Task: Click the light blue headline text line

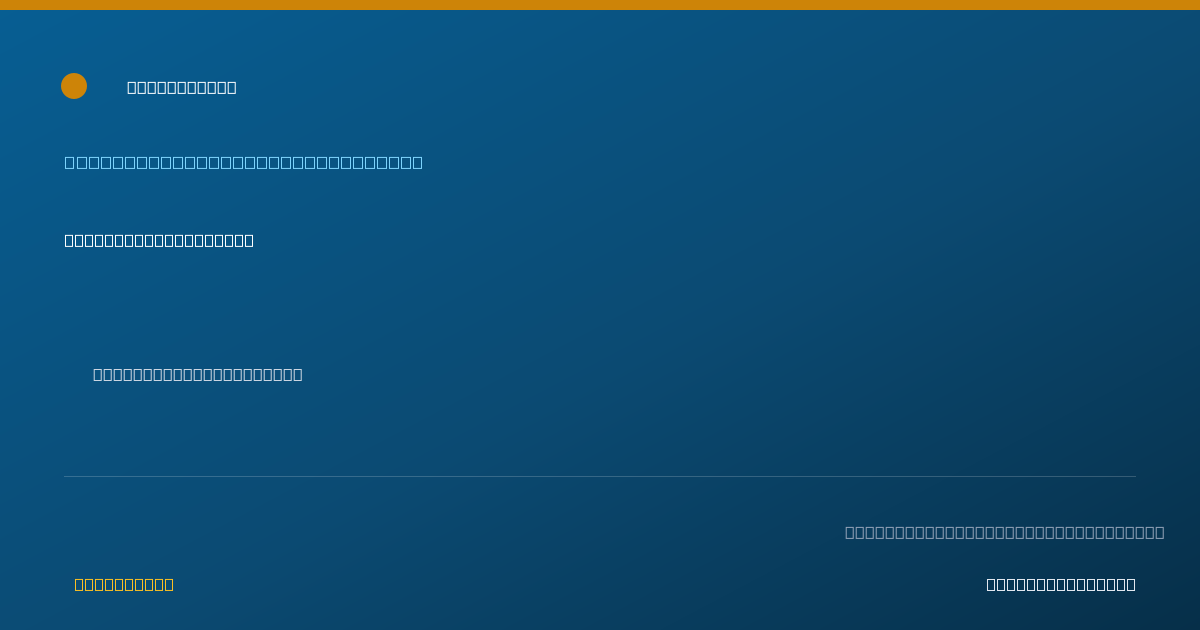Action: click(x=244, y=162)
